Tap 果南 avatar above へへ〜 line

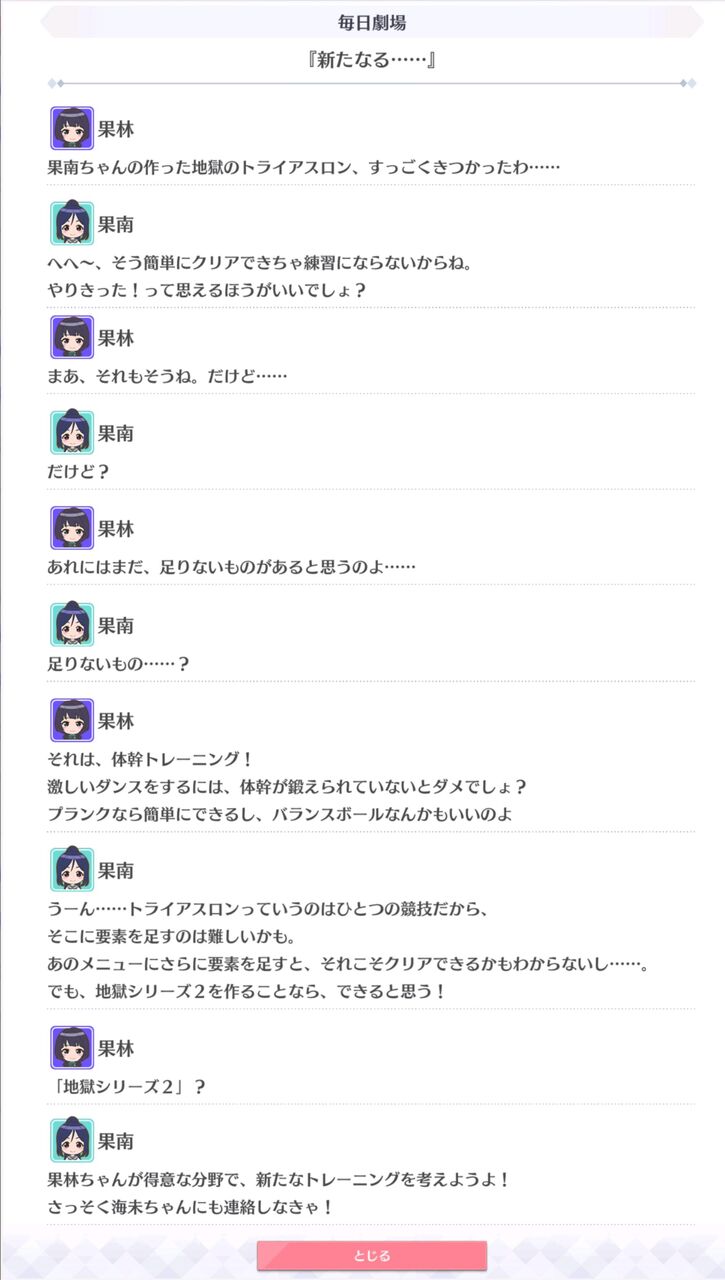72,224
